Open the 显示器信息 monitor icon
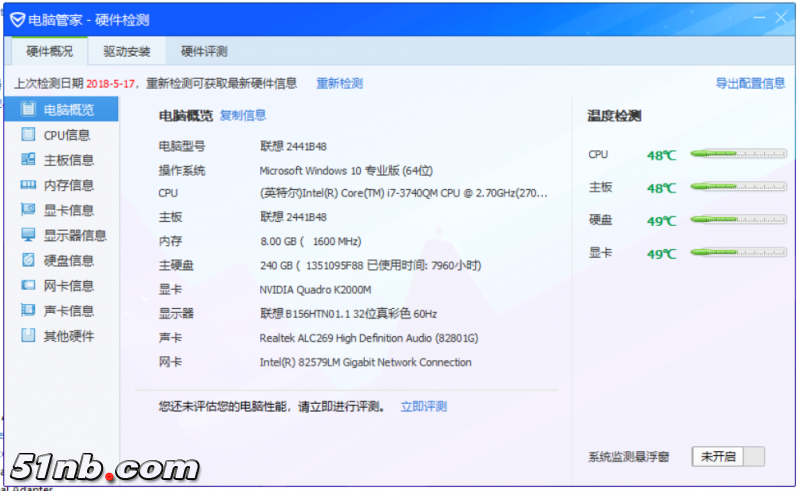This screenshot has height=491, width=800. (28, 234)
